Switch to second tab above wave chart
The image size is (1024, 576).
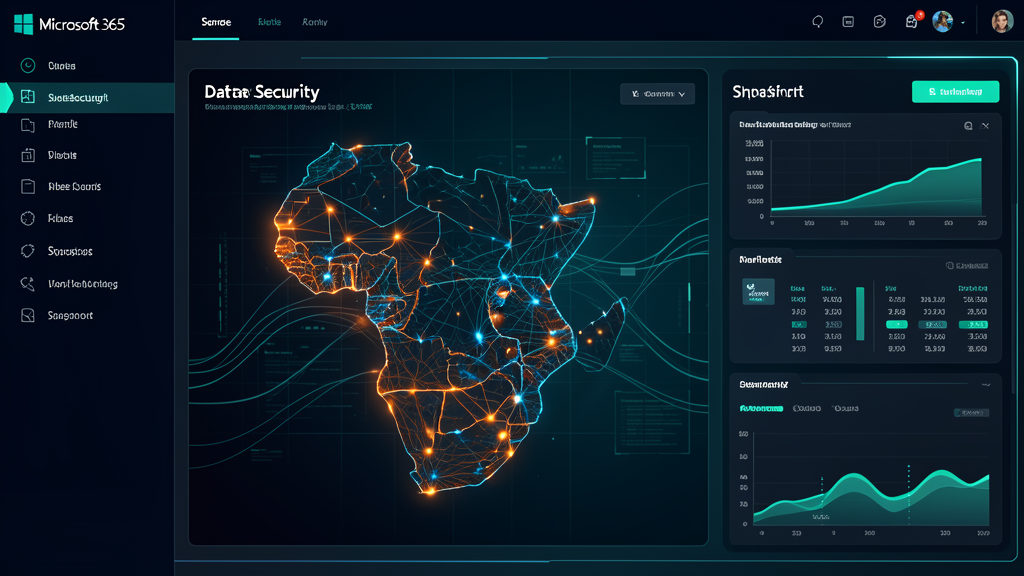(807, 409)
